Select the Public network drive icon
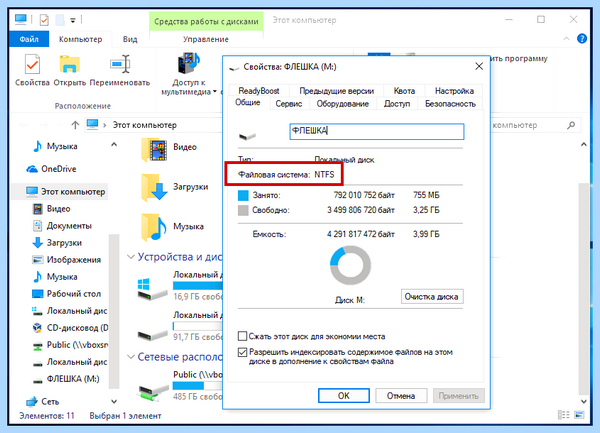This screenshot has height=433, width=600. click(152, 392)
